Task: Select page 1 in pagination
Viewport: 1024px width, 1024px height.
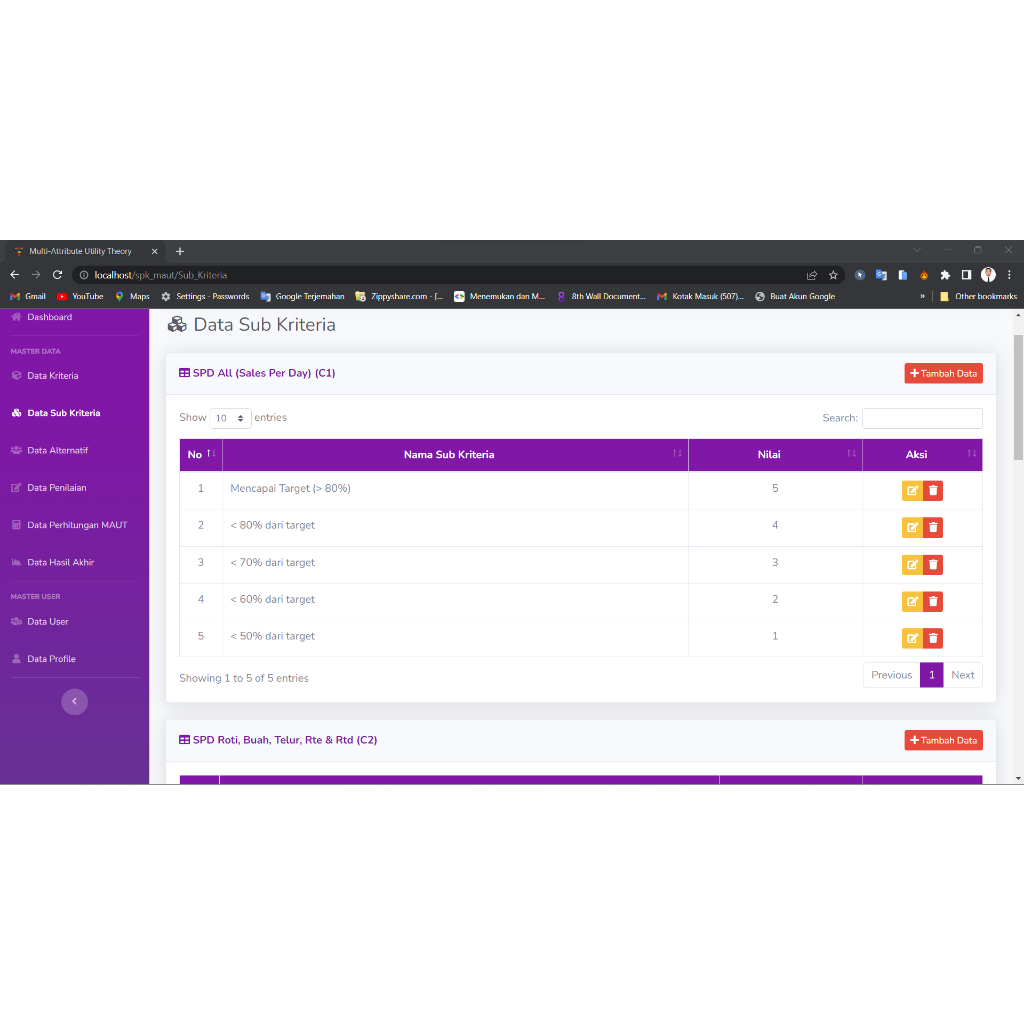Action: coord(932,675)
